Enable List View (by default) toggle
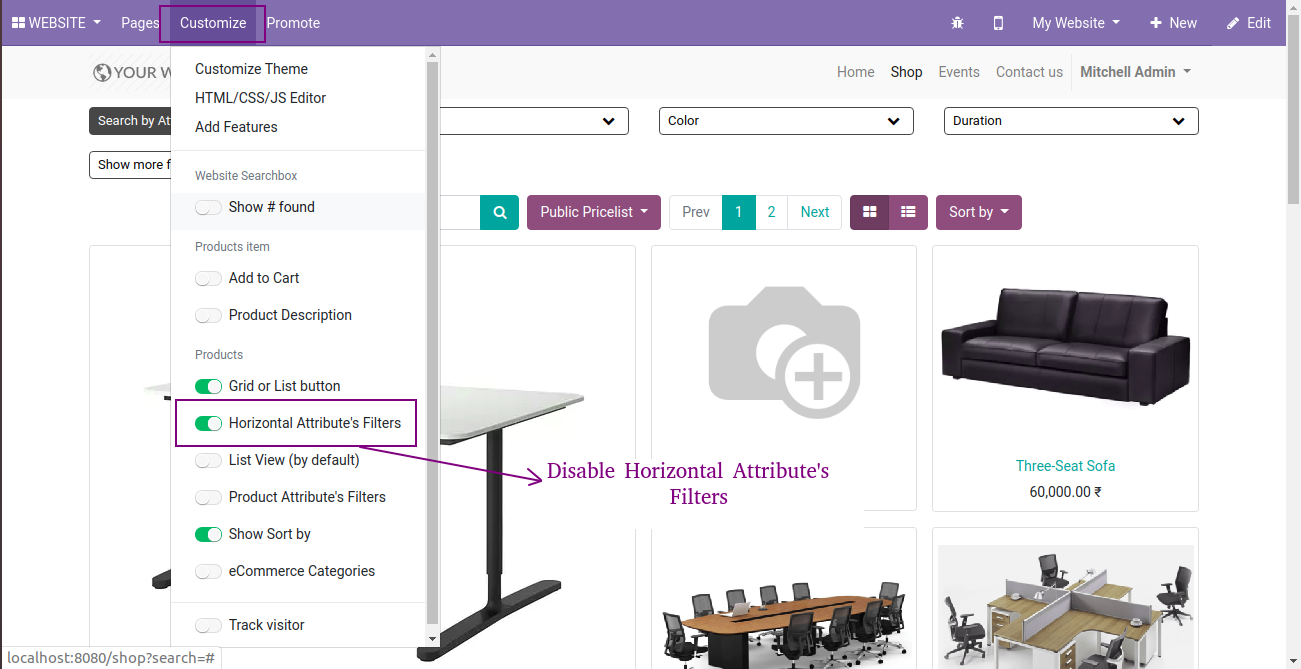The height and width of the screenshot is (669, 1301). pyautogui.click(x=208, y=460)
